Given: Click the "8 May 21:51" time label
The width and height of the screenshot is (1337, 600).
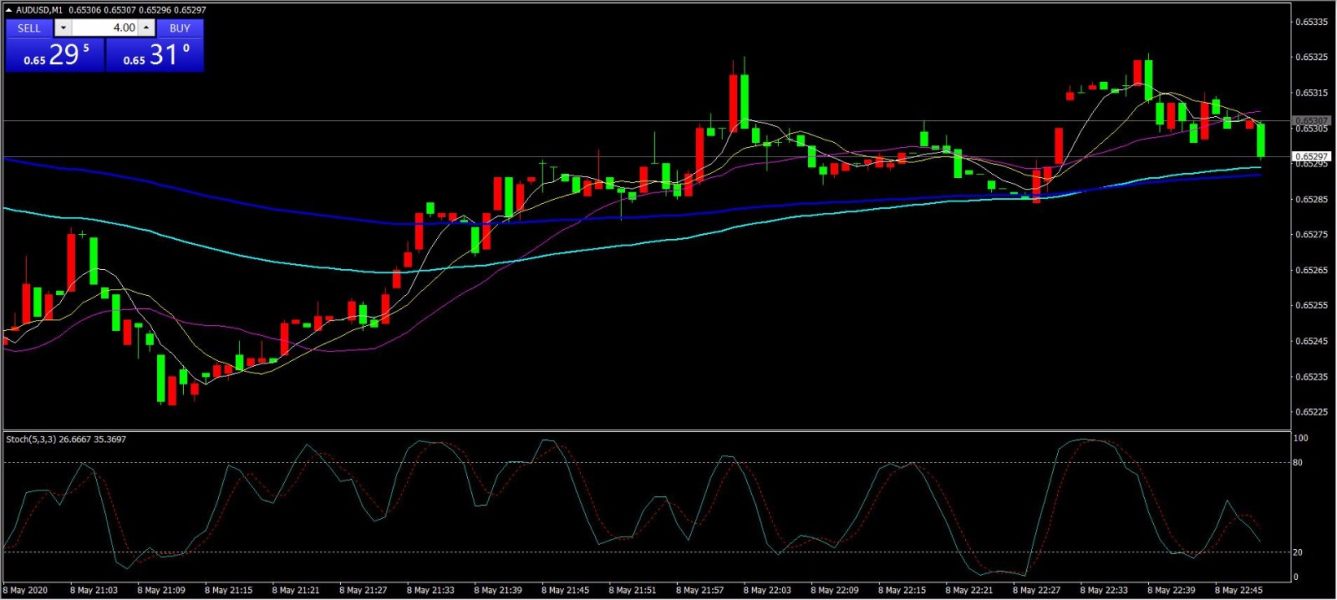Looking at the screenshot, I should pyautogui.click(x=634, y=590).
